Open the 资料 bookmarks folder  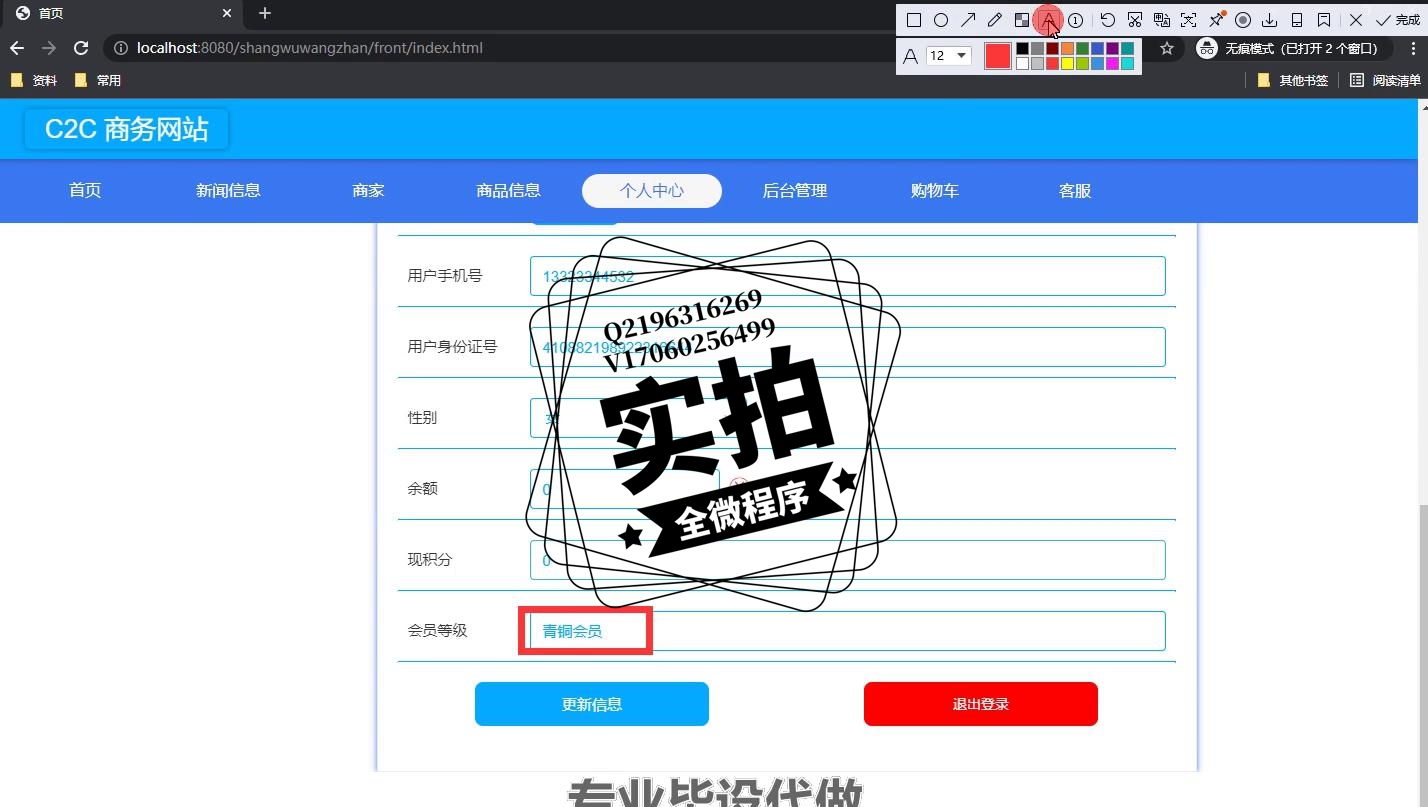click(34, 80)
